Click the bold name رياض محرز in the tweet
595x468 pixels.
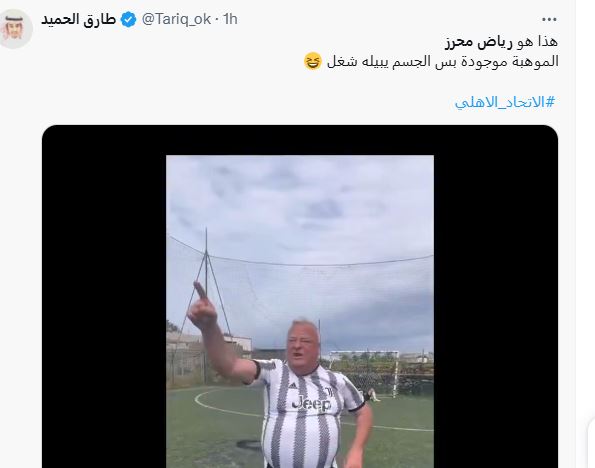click(479, 41)
